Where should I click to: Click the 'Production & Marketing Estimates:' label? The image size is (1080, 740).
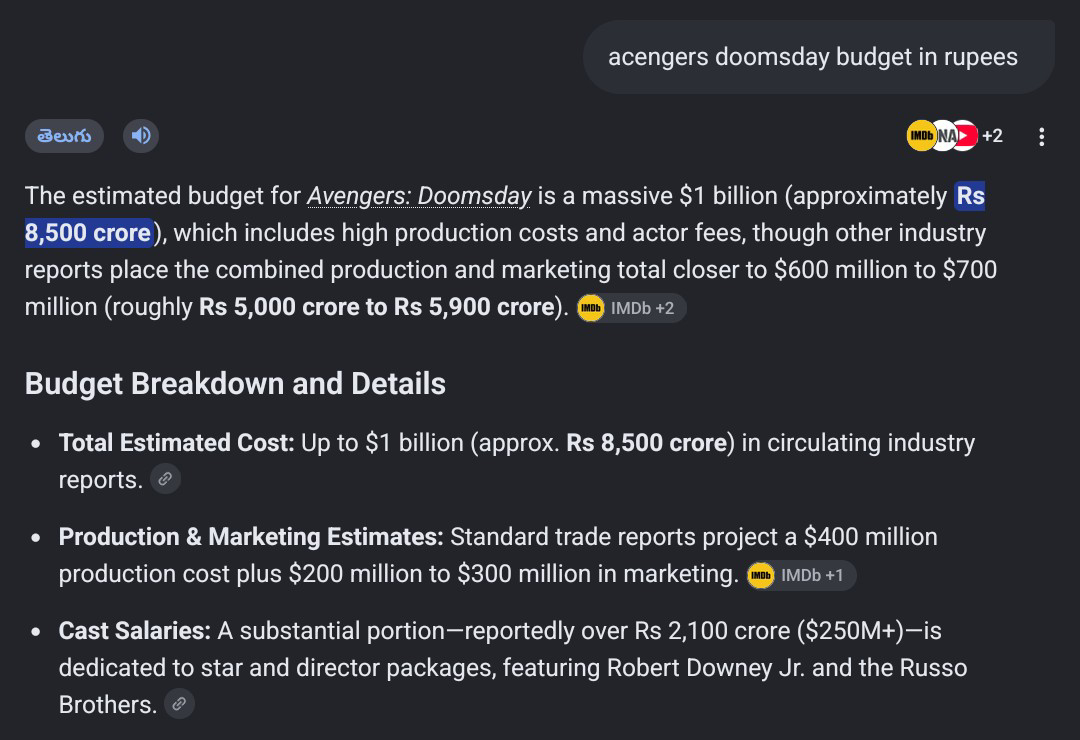251,537
